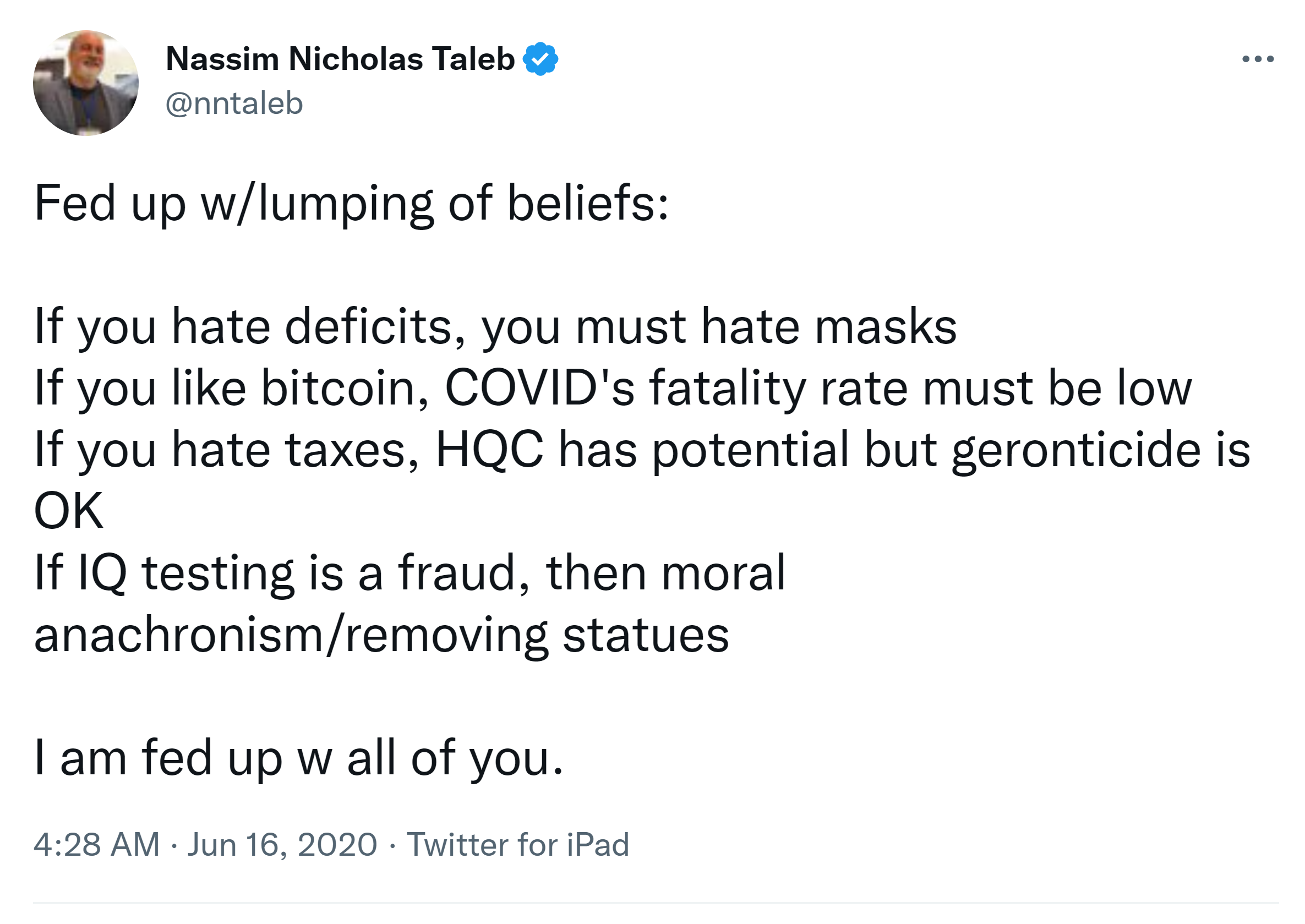The image size is (1305, 924).
Task: Open Nassim Nicholas Taleb's profile picture
Action: point(86,83)
